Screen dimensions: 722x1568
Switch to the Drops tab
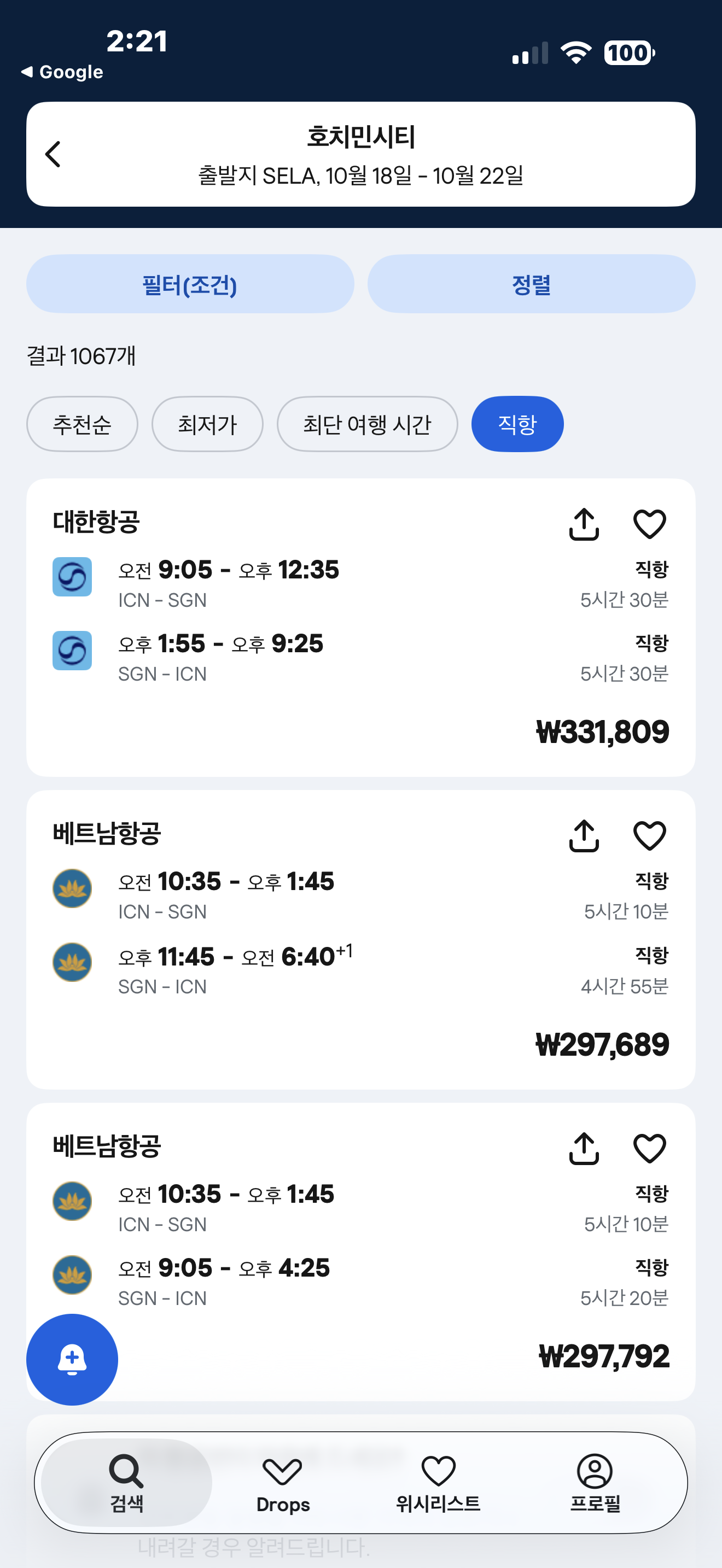pos(282,1483)
